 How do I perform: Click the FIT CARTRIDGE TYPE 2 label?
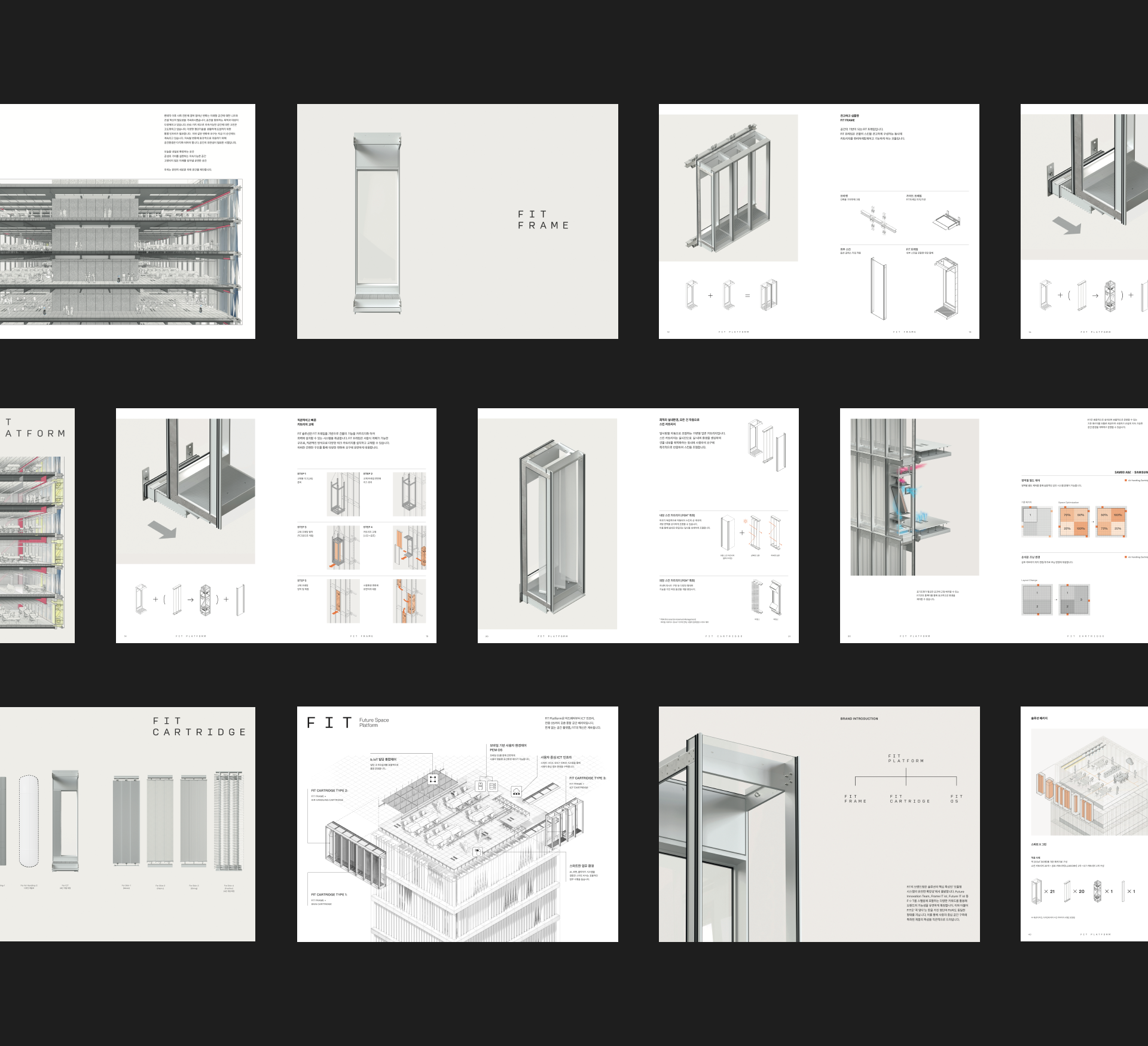coord(329,790)
